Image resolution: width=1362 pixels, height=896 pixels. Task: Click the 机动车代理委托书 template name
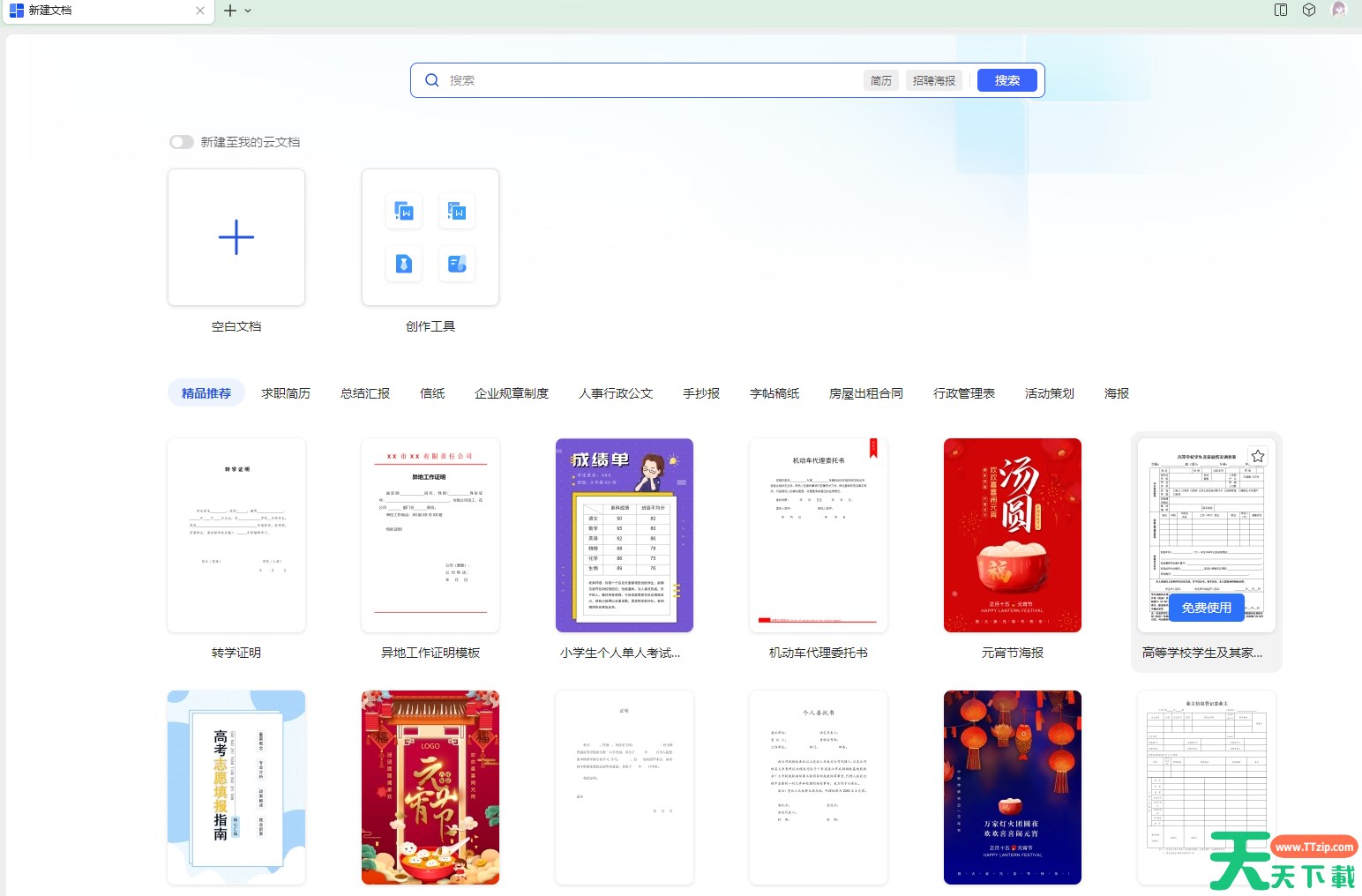(819, 653)
